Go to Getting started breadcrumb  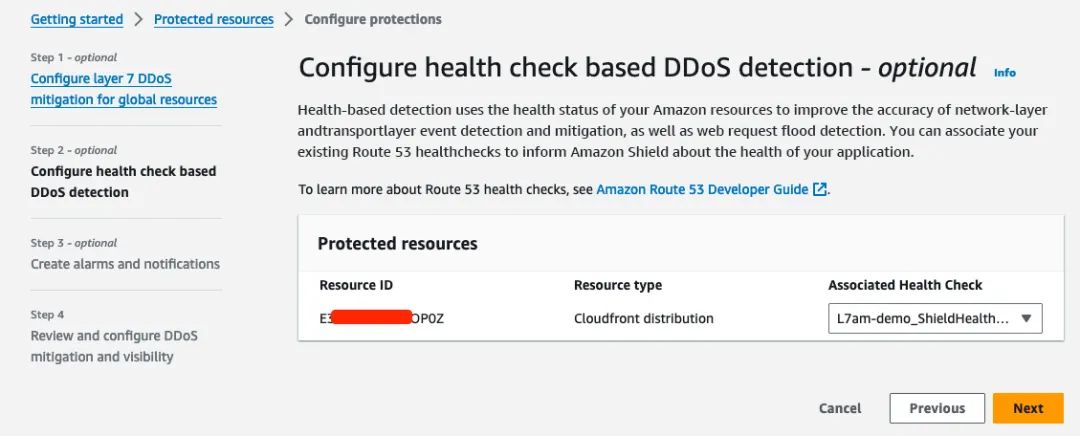(76, 19)
